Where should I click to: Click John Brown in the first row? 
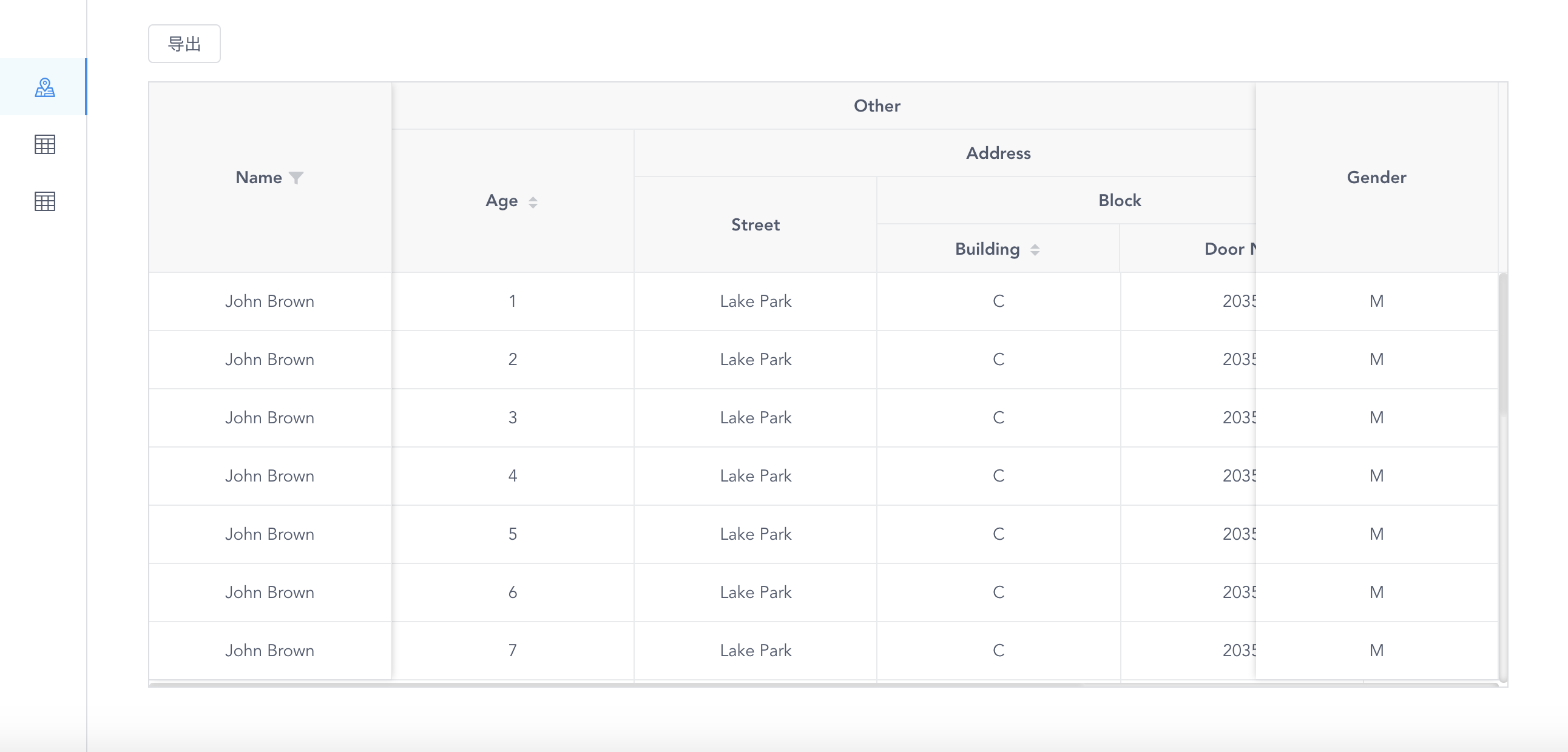point(269,301)
